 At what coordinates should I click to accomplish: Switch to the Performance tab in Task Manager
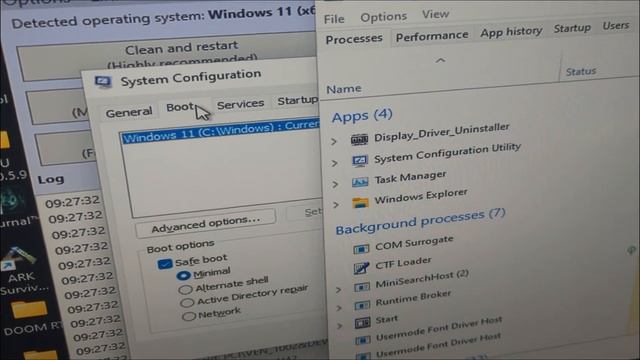click(432, 37)
